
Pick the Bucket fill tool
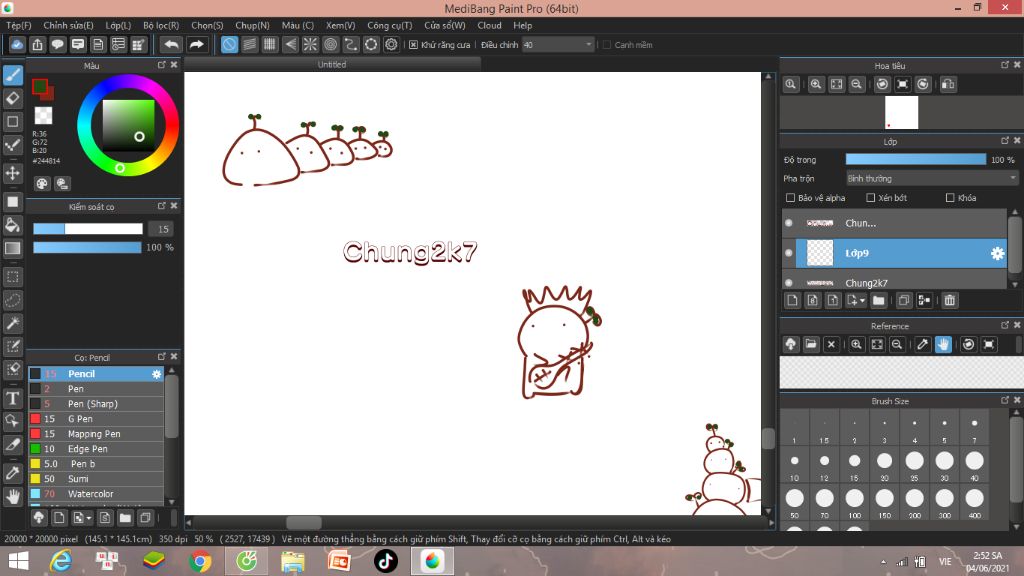(x=13, y=225)
